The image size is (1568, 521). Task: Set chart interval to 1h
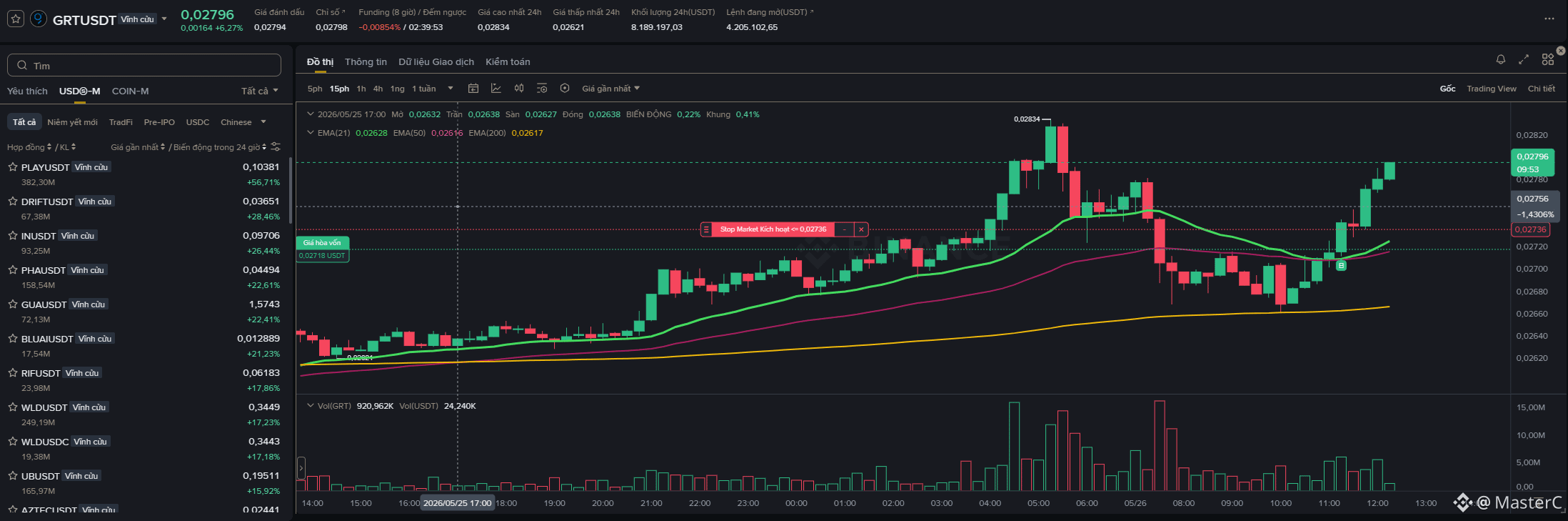[361, 89]
